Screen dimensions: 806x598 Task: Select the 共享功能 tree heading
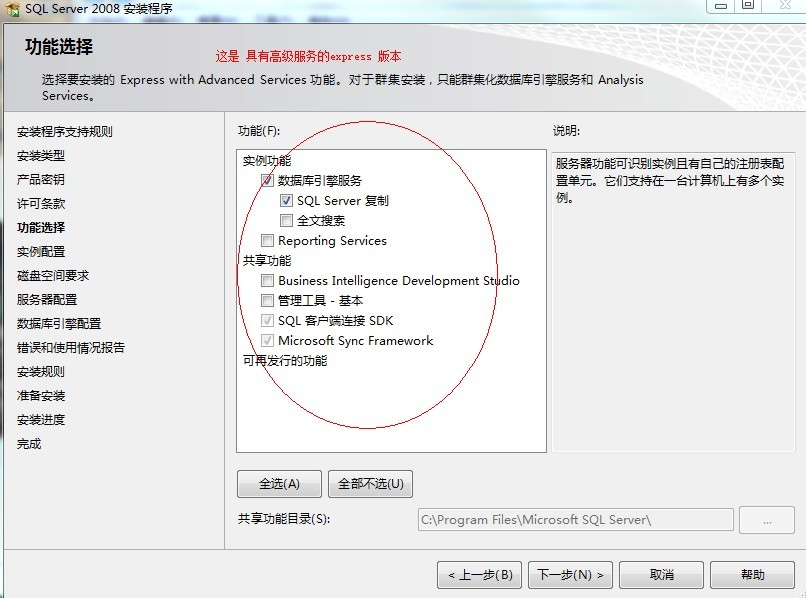tap(267, 261)
